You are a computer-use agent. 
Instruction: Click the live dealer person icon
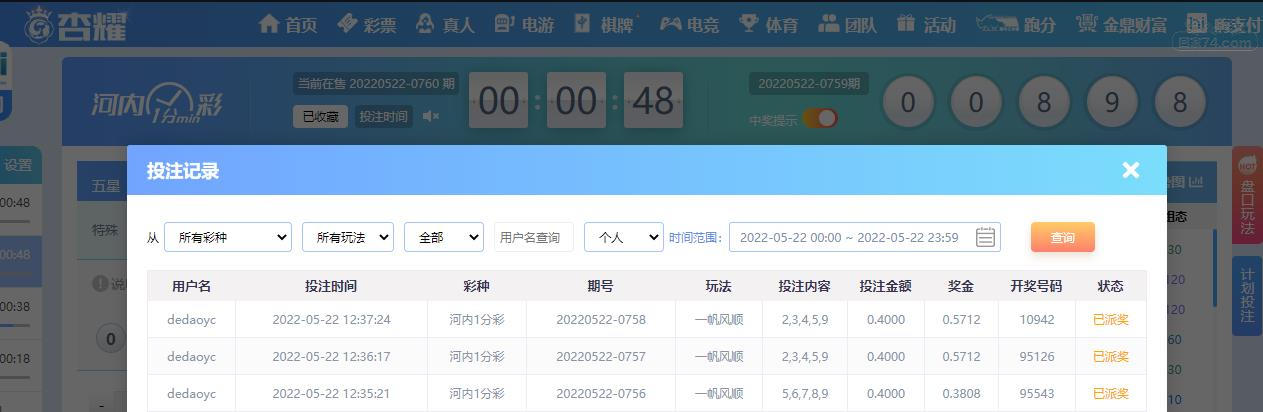click(425, 23)
